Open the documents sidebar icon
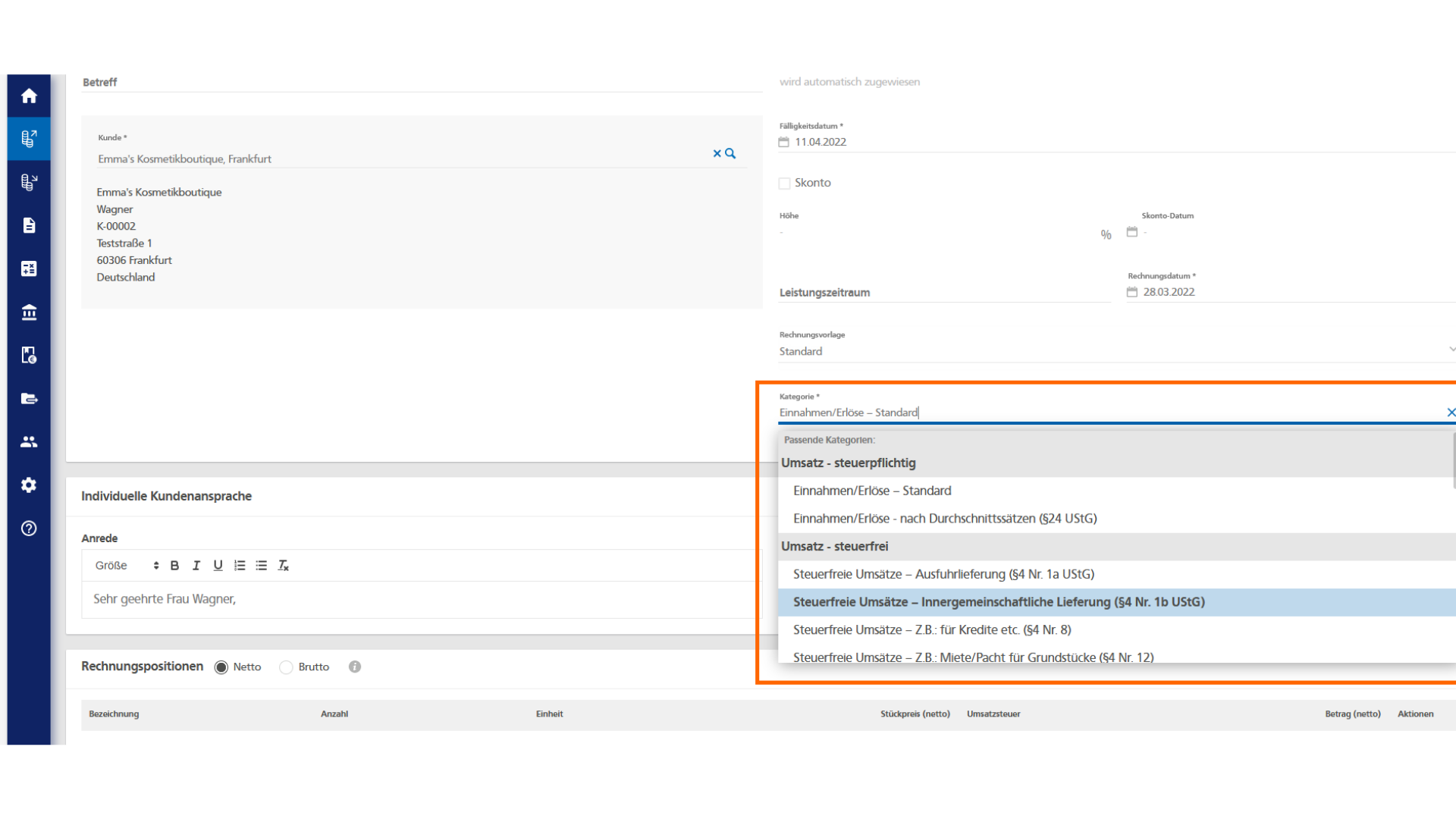This screenshot has width=1456, height=819. click(x=29, y=225)
